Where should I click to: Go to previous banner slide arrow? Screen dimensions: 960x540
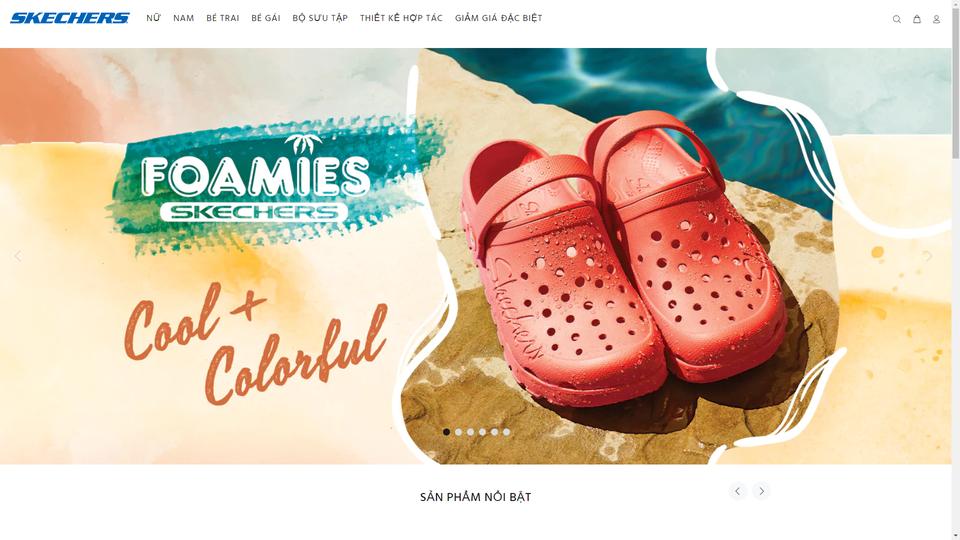point(18,256)
